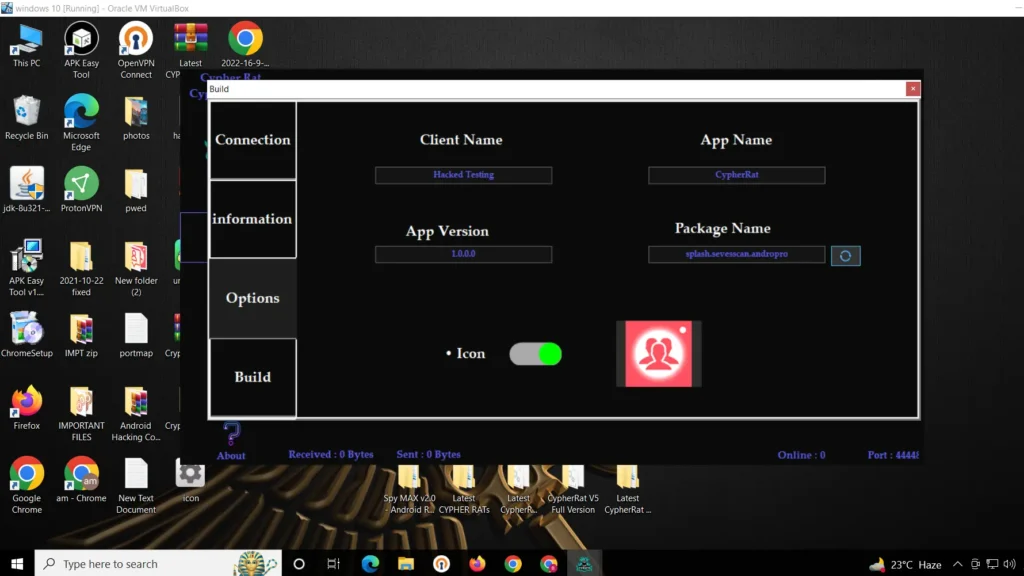Regenerate package name with refresh icon
Image resolution: width=1024 pixels, height=576 pixels.
point(845,256)
